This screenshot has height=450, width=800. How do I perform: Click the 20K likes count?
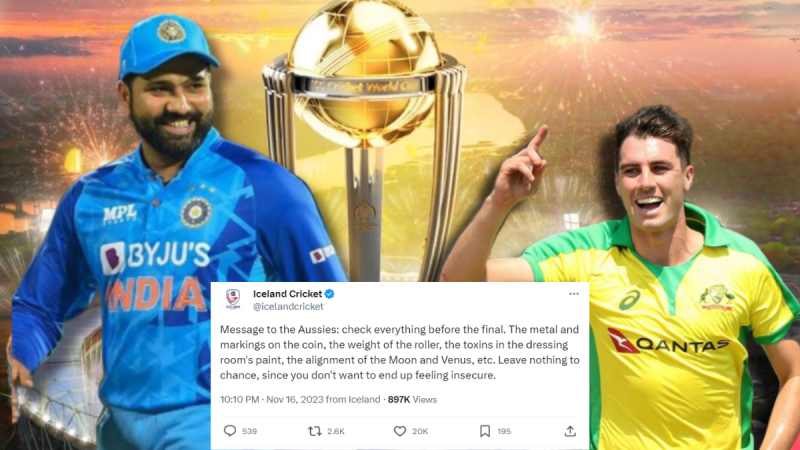(420, 431)
